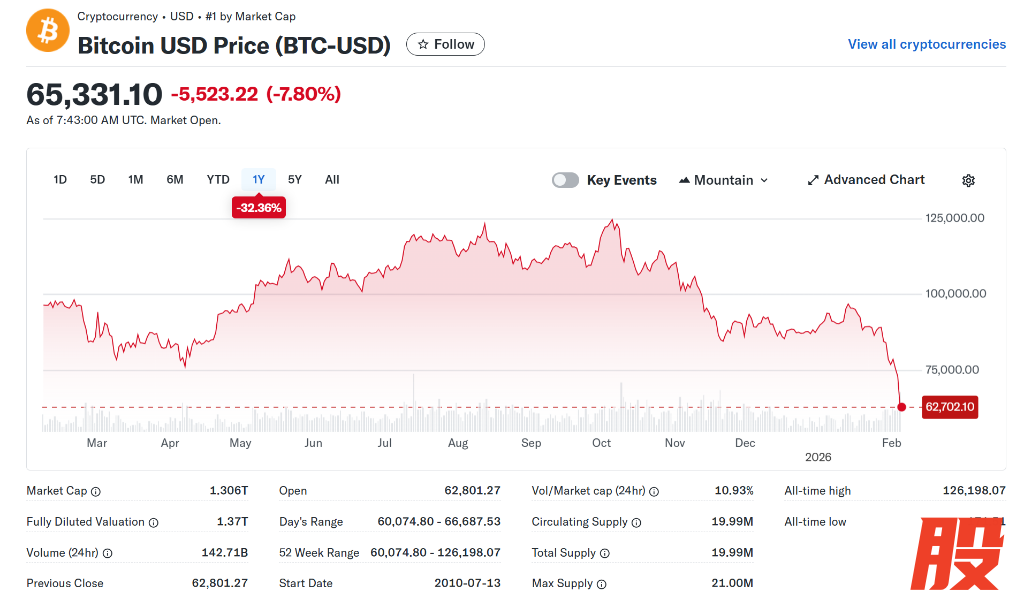The height and width of the screenshot is (609, 1024).
Task: Open View all cryptocurrencies link
Action: click(x=927, y=44)
